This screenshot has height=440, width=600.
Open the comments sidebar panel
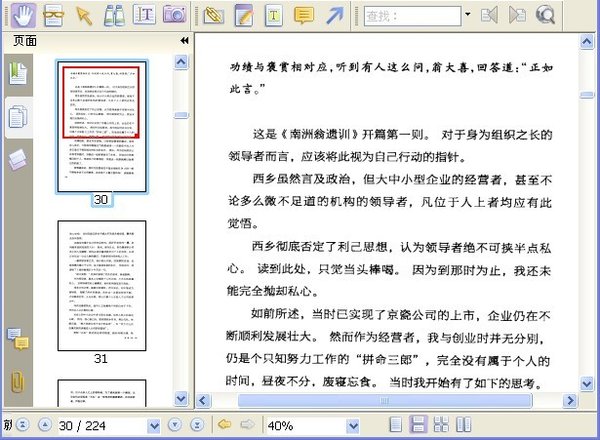[18, 338]
